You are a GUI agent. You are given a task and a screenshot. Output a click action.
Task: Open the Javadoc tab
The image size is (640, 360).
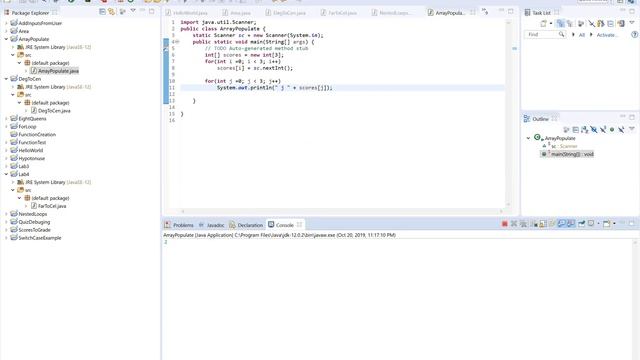click(211, 225)
